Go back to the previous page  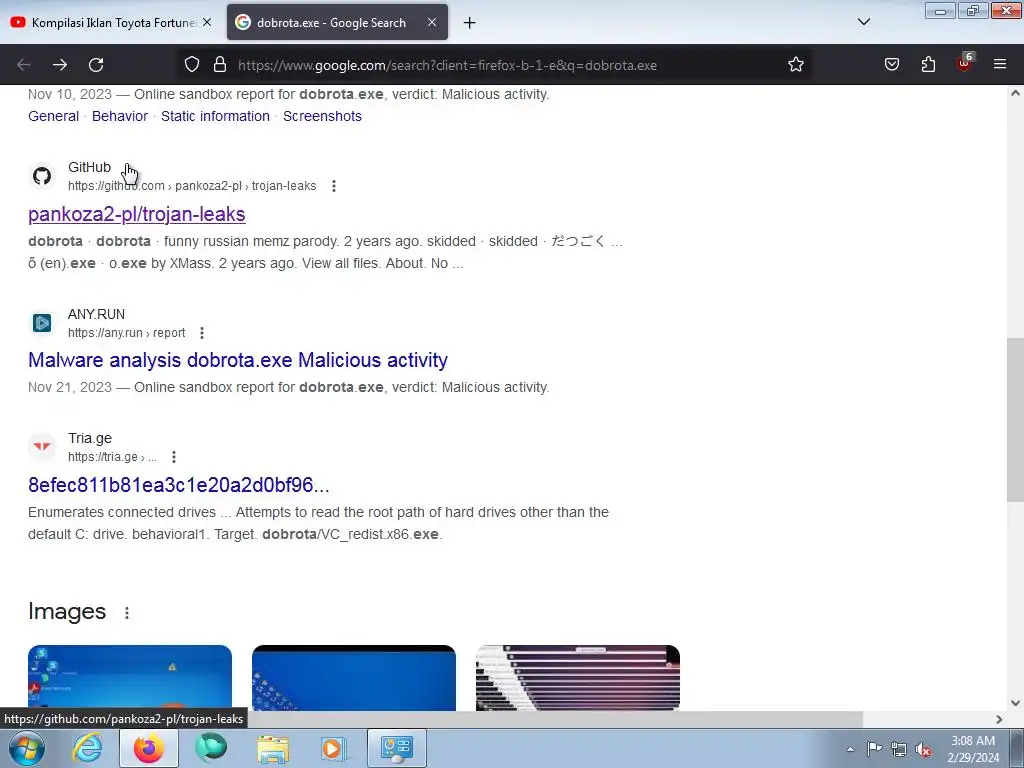(x=24, y=65)
